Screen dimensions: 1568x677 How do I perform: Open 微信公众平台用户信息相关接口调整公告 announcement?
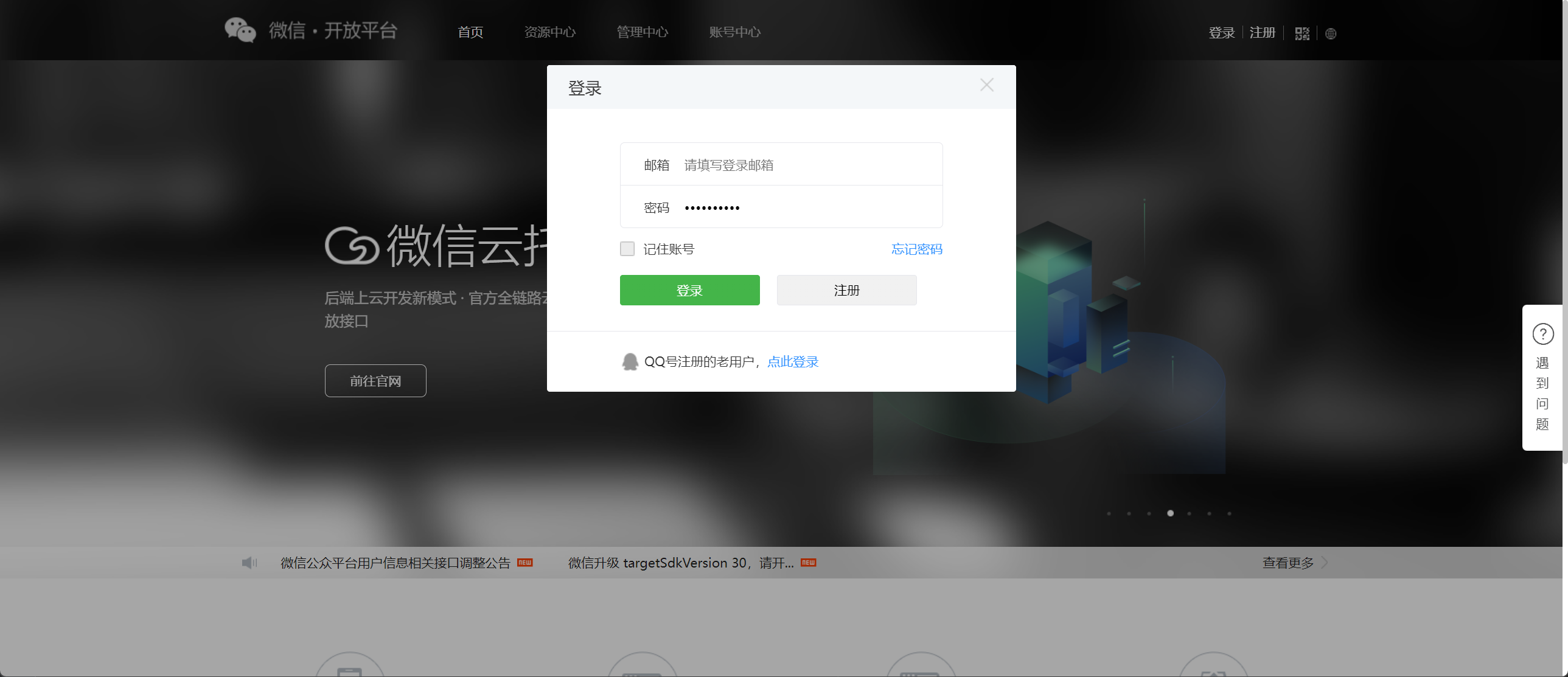pos(395,563)
